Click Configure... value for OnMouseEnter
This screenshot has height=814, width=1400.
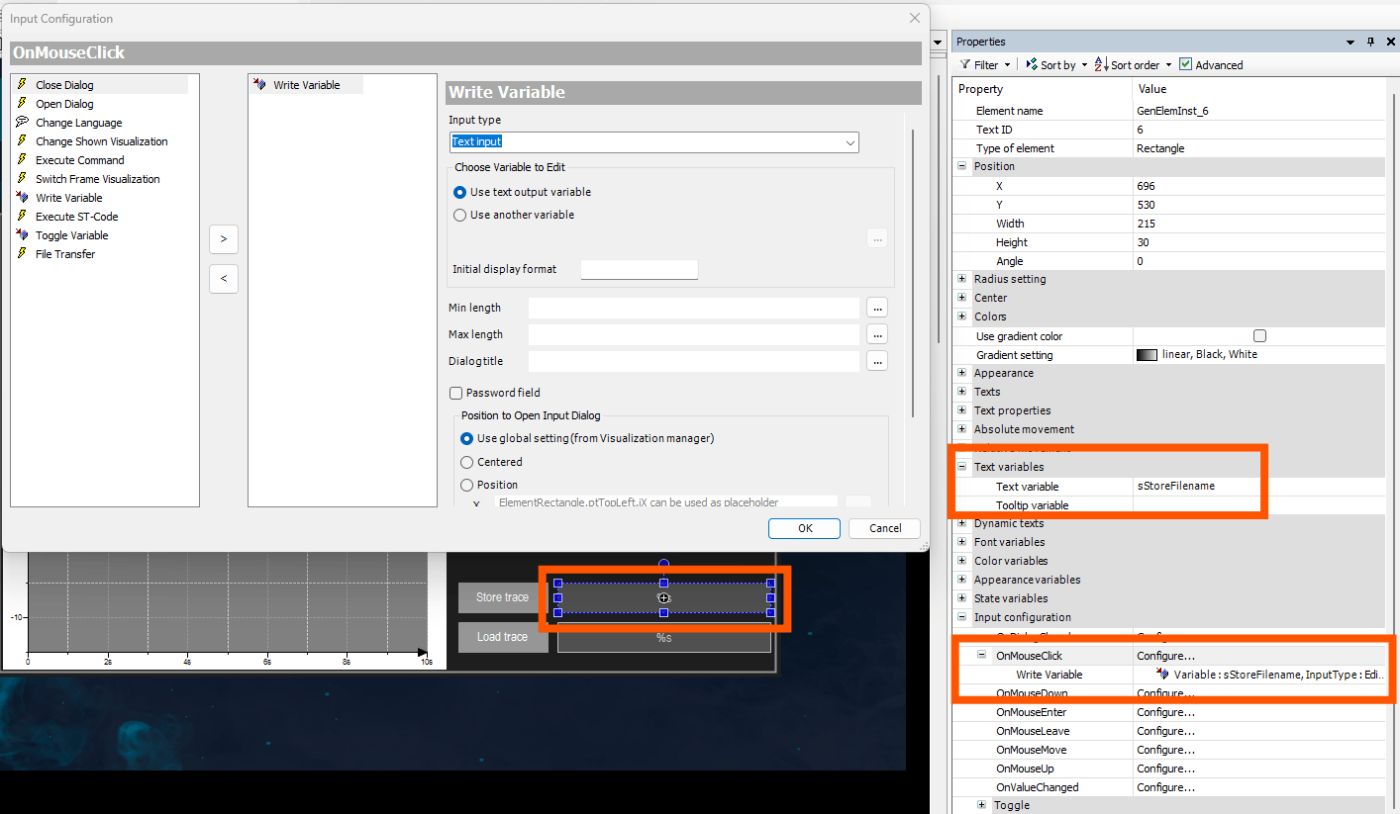click(x=1165, y=712)
